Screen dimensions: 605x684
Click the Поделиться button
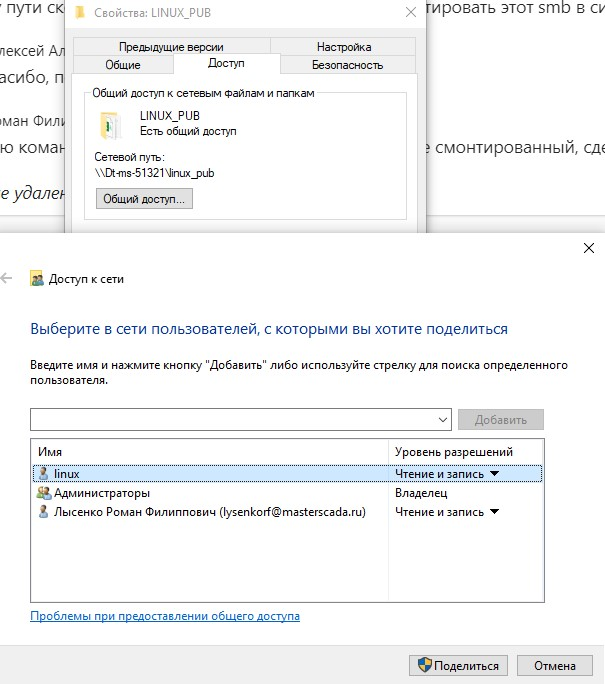click(x=459, y=665)
